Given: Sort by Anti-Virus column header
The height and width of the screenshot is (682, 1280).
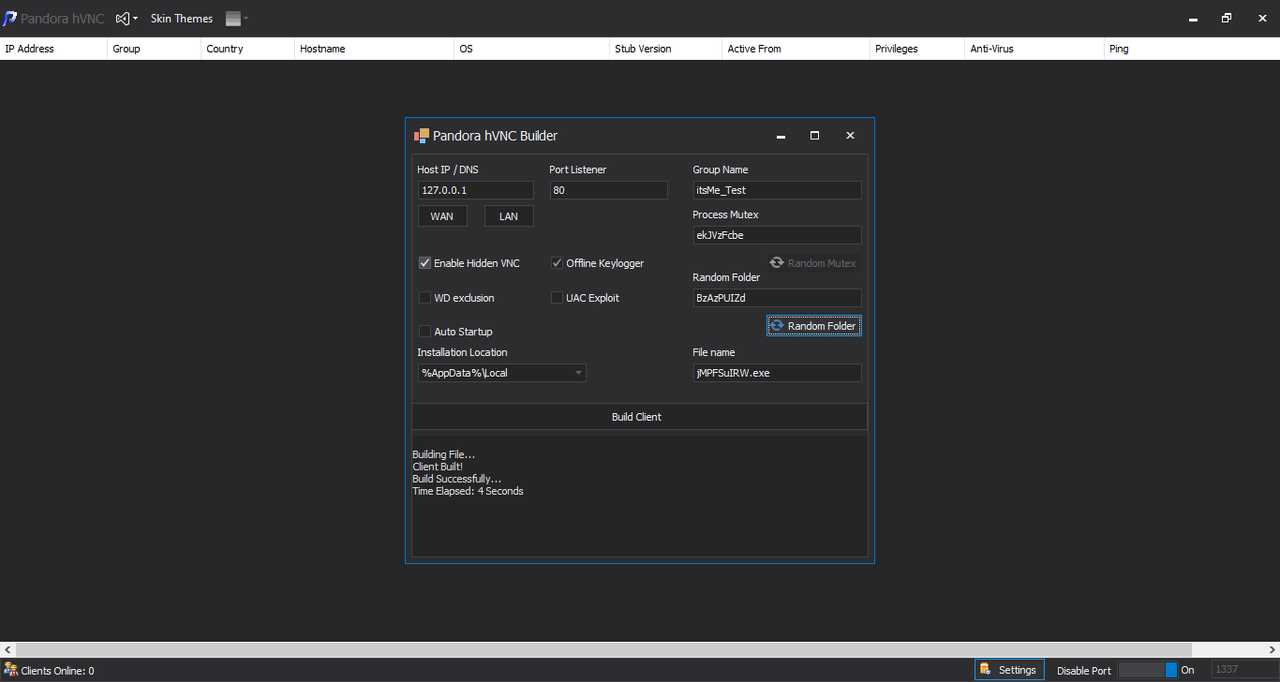Looking at the screenshot, I should pos(1035,49).
